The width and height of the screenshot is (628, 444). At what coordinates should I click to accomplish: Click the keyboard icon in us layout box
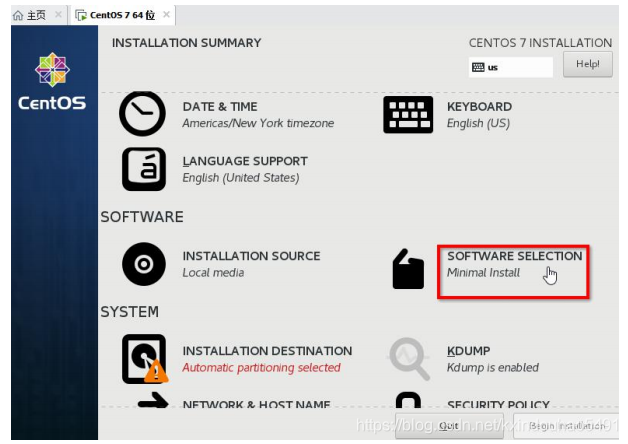click(x=478, y=67)
